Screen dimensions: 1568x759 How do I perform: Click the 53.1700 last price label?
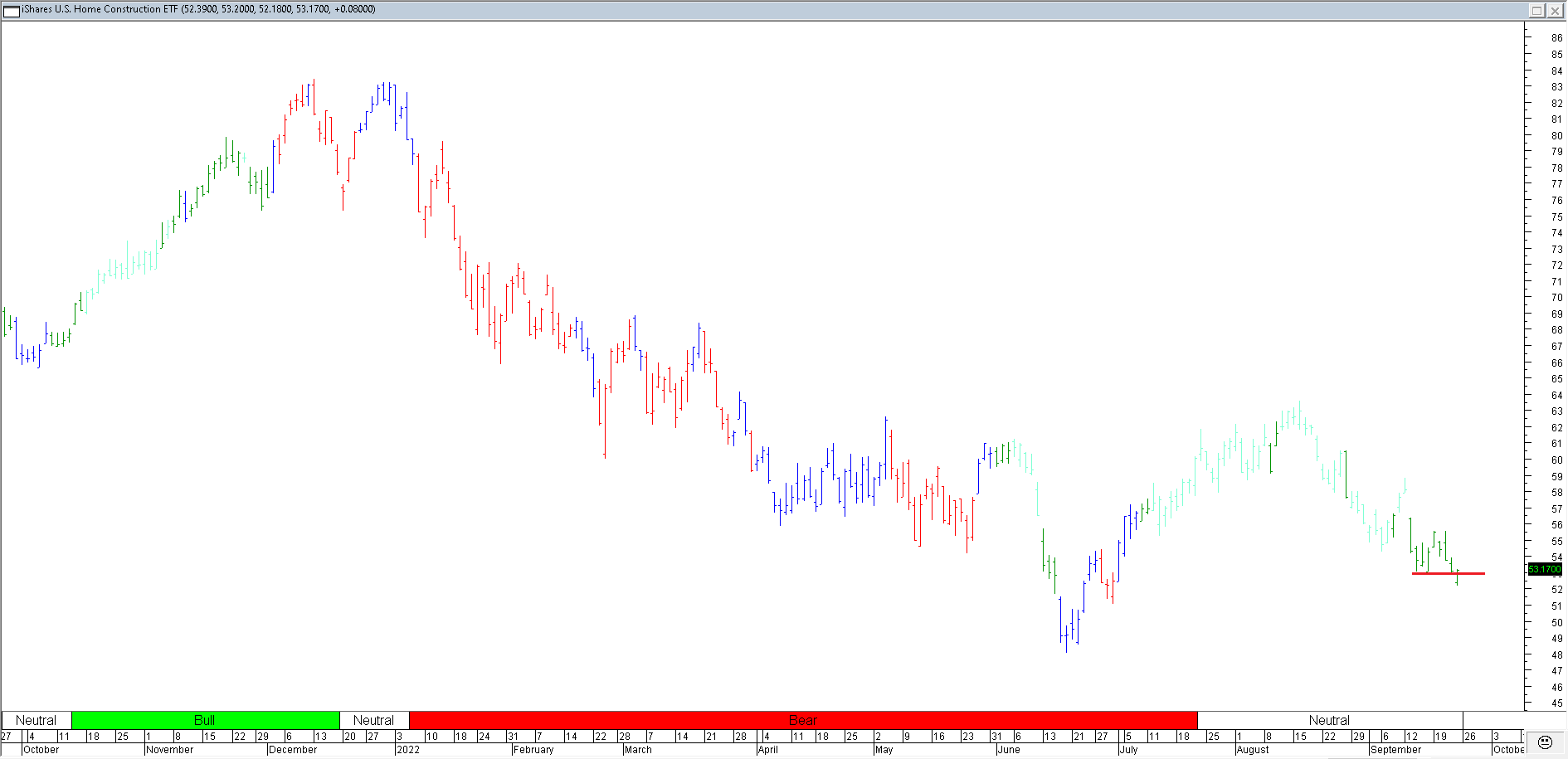[x=1545, y=569]
